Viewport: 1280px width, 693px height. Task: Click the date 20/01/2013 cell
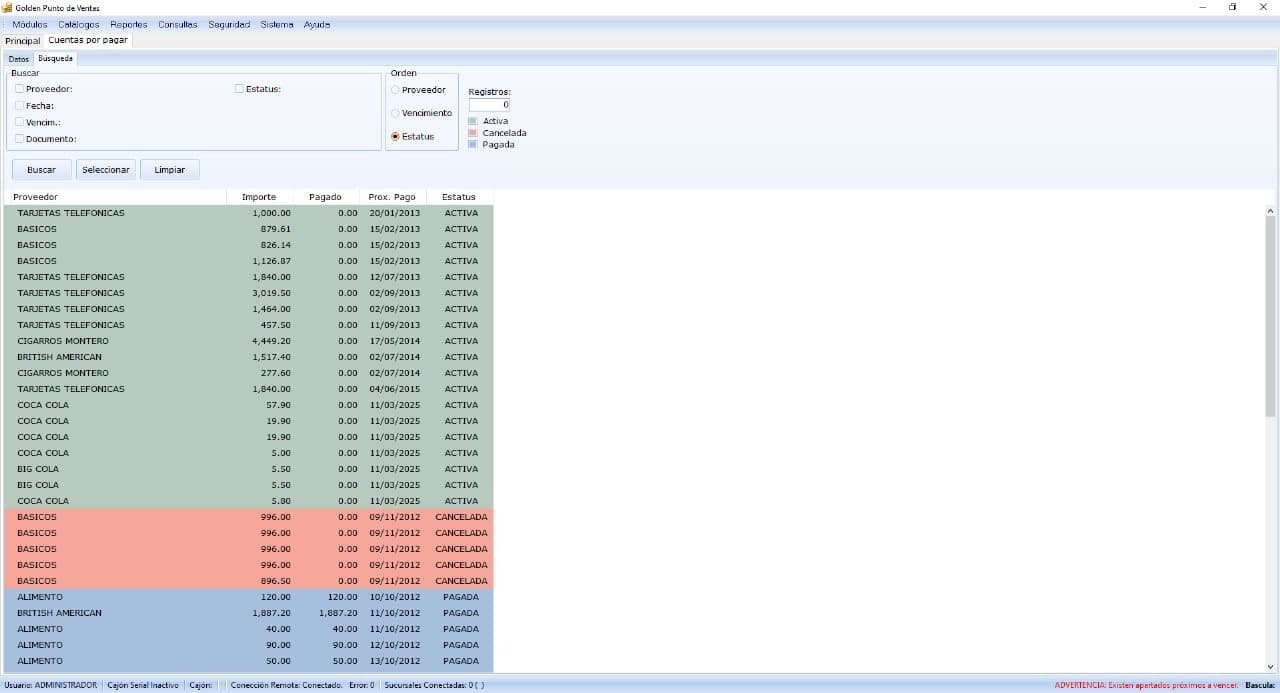[x=395, y=213]
